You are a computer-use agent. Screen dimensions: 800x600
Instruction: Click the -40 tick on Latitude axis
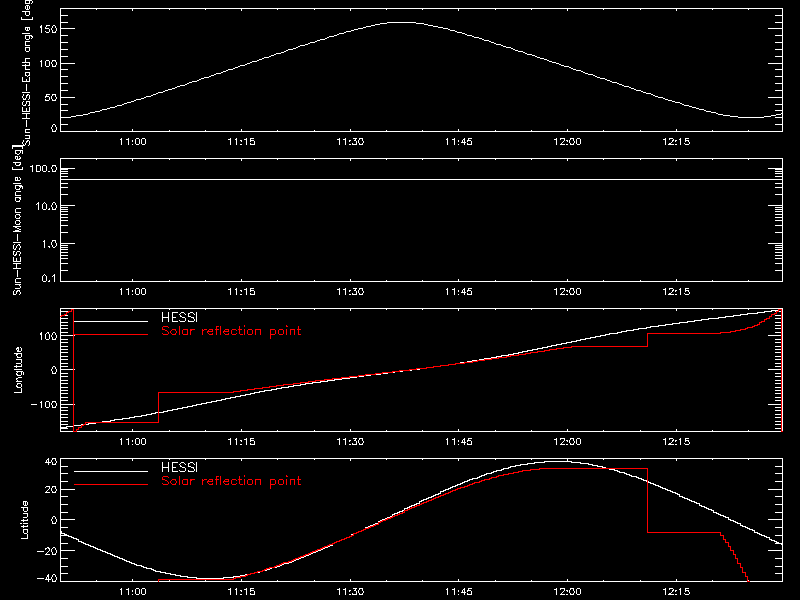point(47,579)
